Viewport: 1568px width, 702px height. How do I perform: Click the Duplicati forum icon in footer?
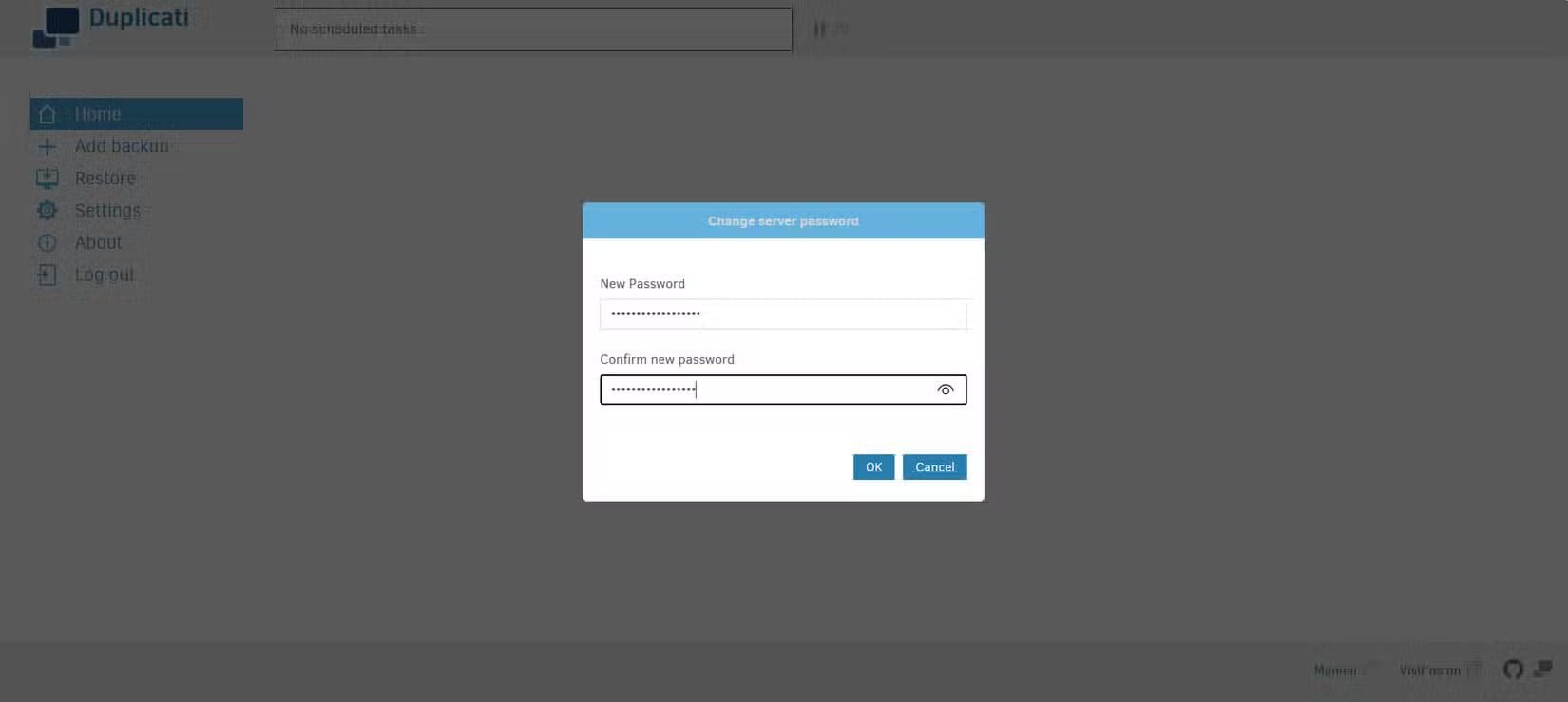1543,670
